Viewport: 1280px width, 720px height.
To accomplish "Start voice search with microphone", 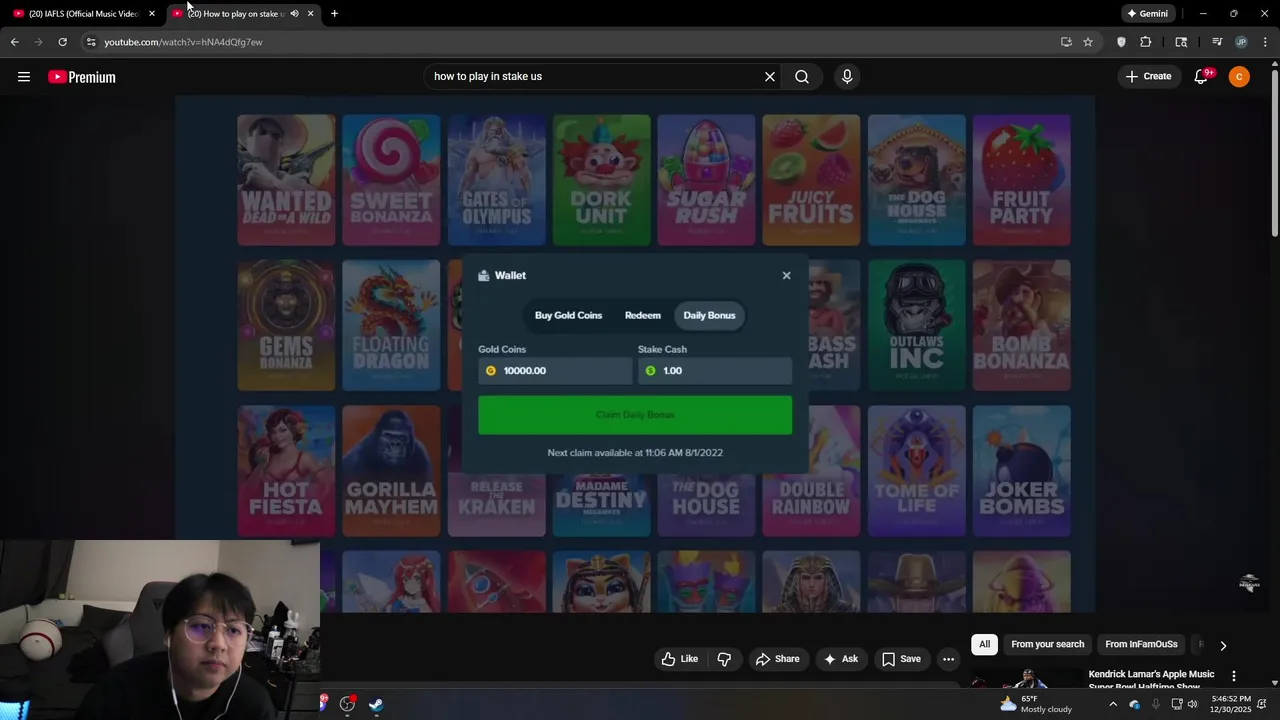I will click(847, 77).
